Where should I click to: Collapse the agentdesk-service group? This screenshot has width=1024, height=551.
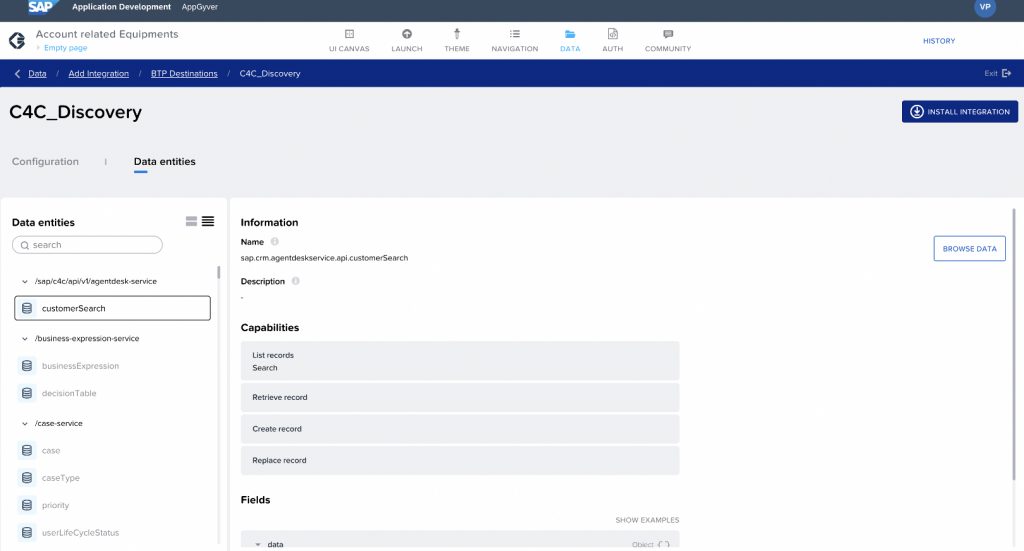point(25,281)
